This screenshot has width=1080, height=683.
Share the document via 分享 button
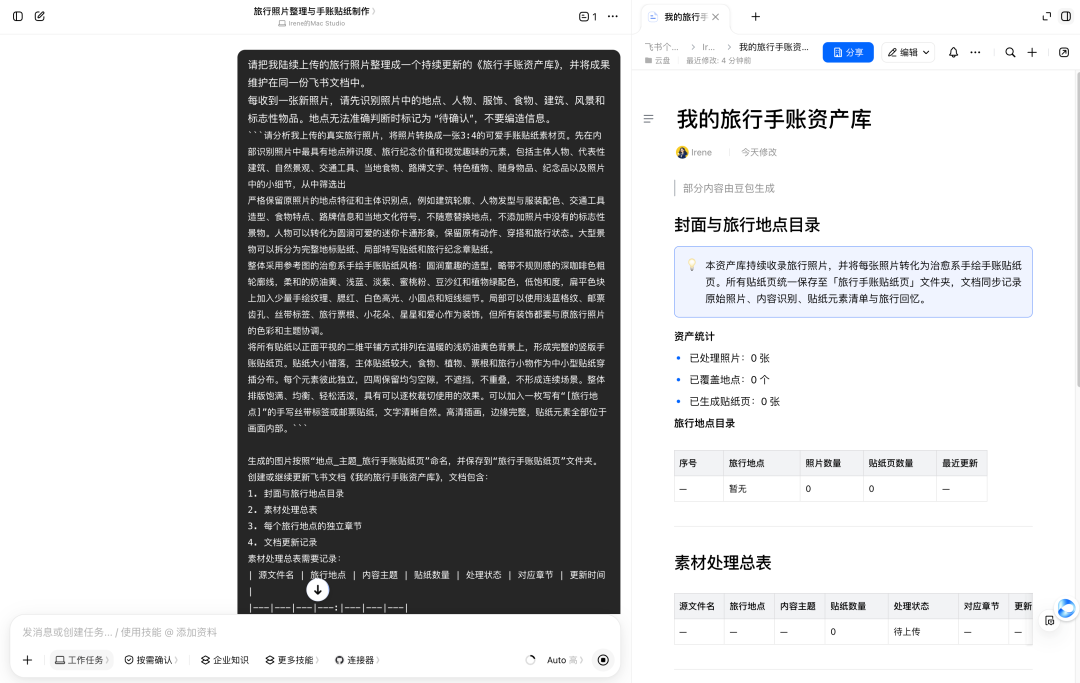pyautogui.click(x=848, y=52)
